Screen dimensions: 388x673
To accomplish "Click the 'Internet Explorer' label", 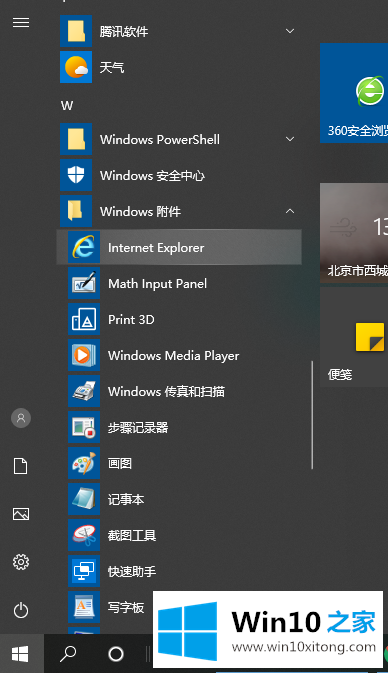I will 156,248.
